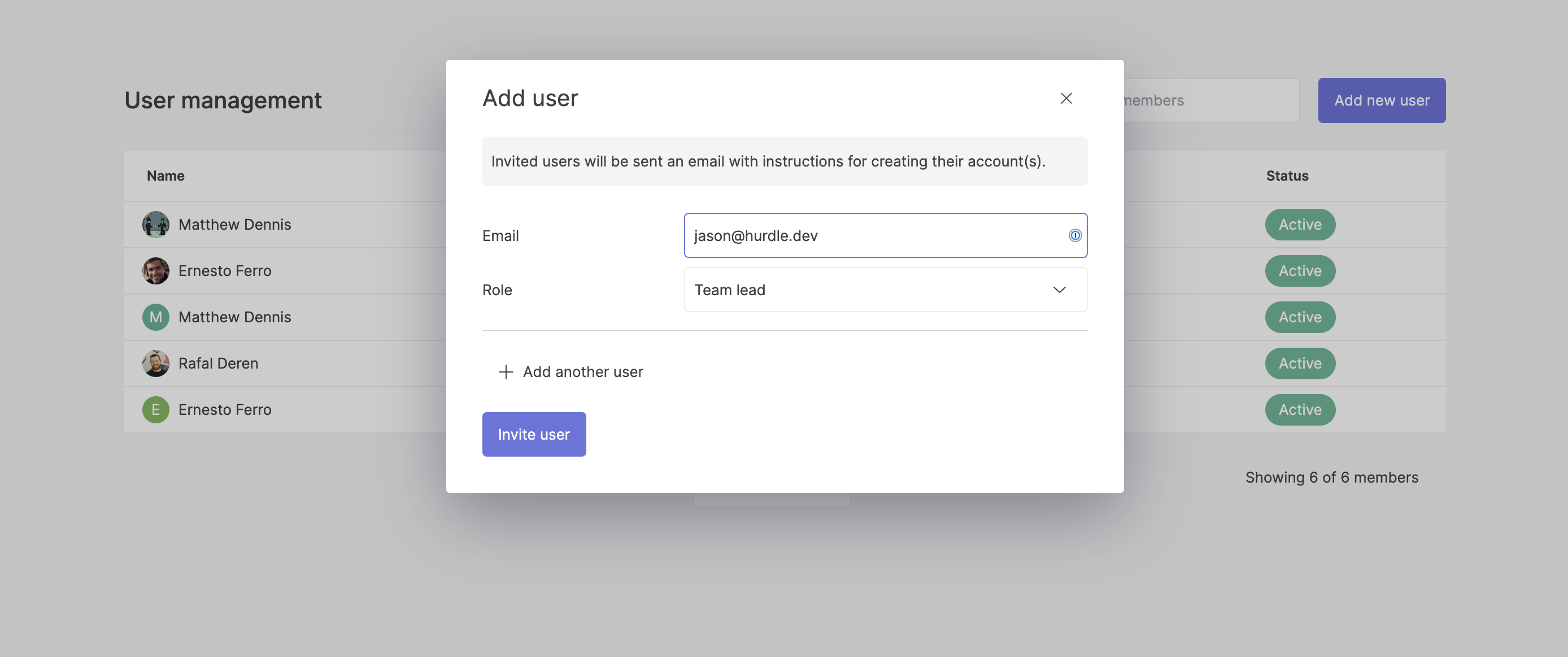Click the Add new user button
The height and width of the screenshot is (657, 1568).
coord(1381,100)
